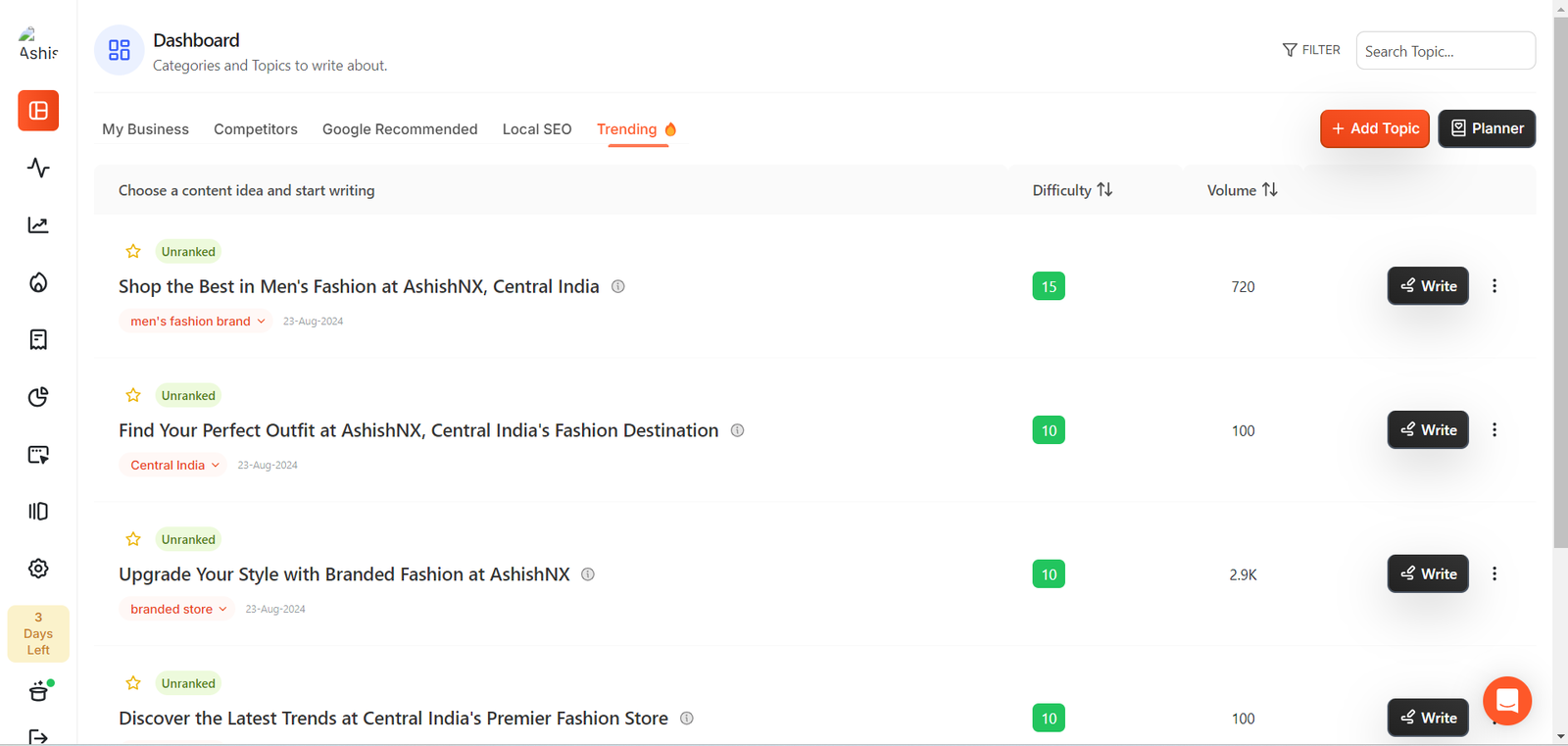Image resolution: width=1568 pixels, height=746 pixels.
Task: Open the dashboard panel icon in sidebar
Action: point(38,111)
